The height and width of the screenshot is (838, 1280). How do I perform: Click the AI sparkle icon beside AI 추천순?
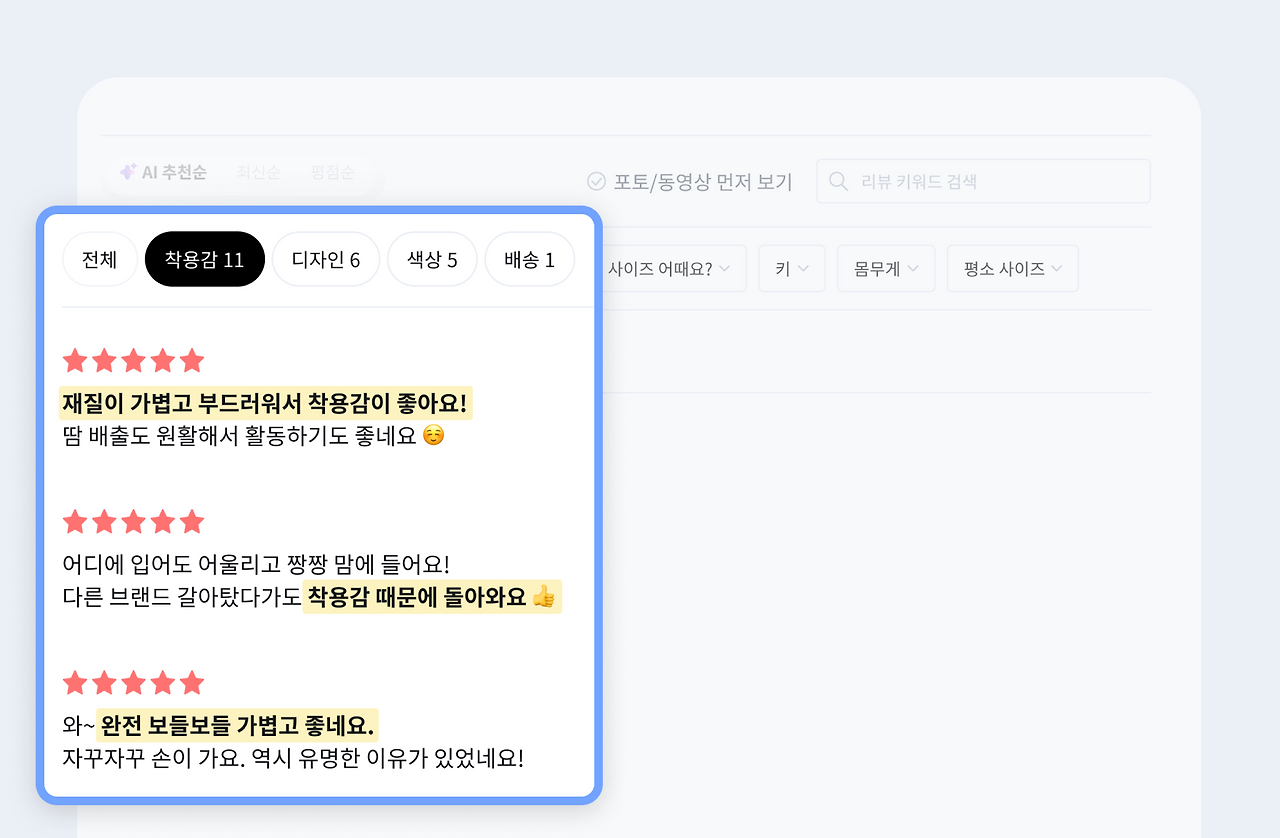point(127,170)
